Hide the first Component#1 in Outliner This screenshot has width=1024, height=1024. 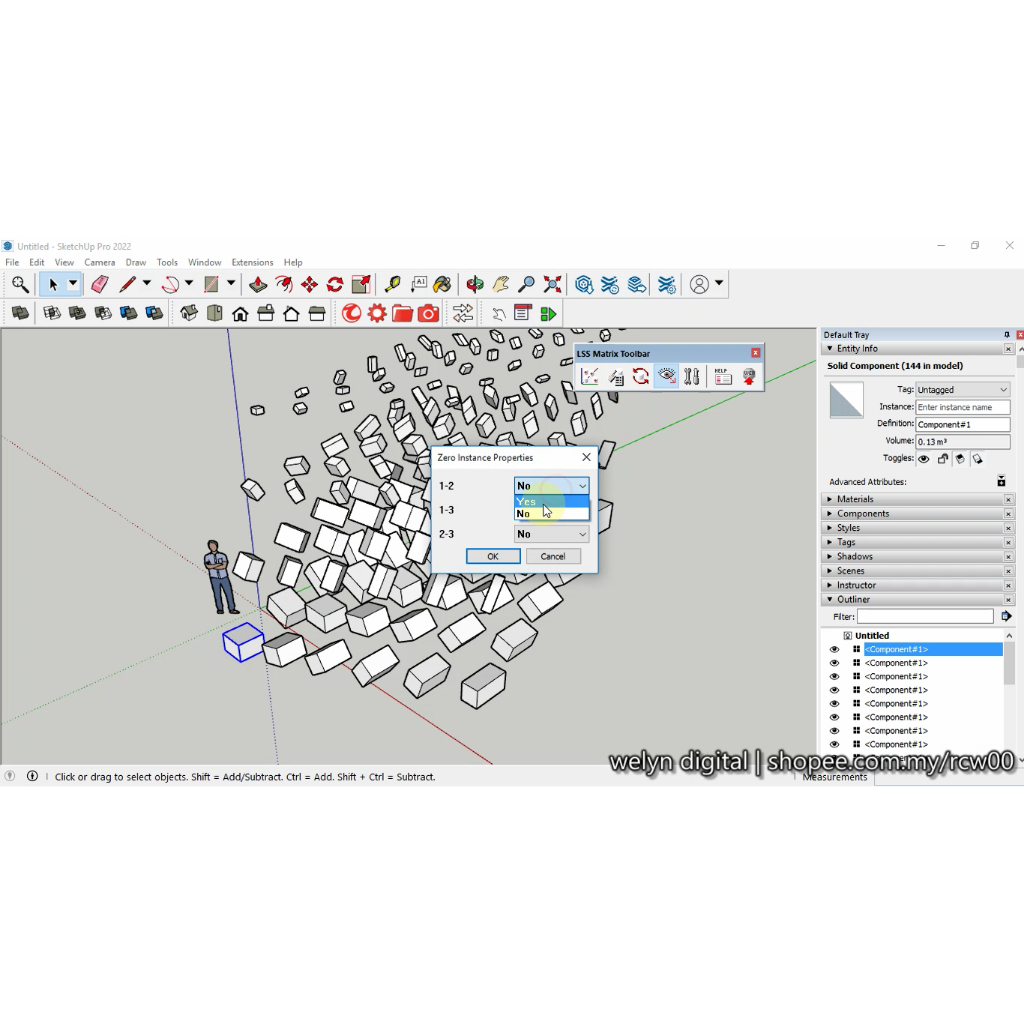tap(834, 649)
